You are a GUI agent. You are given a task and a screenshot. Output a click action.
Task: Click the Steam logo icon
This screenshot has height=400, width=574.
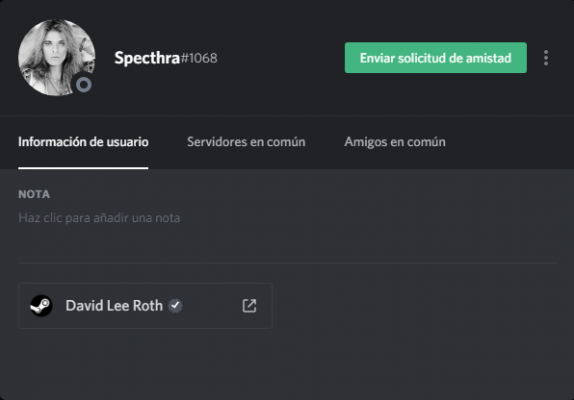41,306
